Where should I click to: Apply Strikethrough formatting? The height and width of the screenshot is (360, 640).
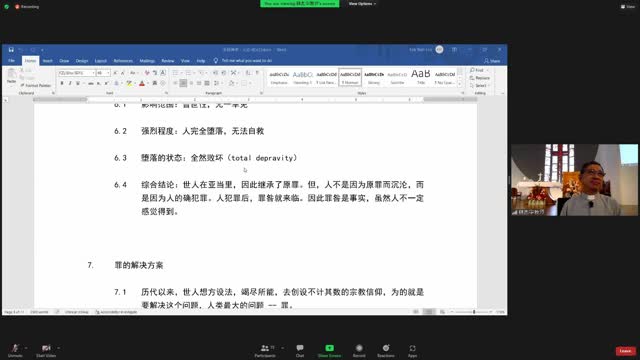[91, 83]
